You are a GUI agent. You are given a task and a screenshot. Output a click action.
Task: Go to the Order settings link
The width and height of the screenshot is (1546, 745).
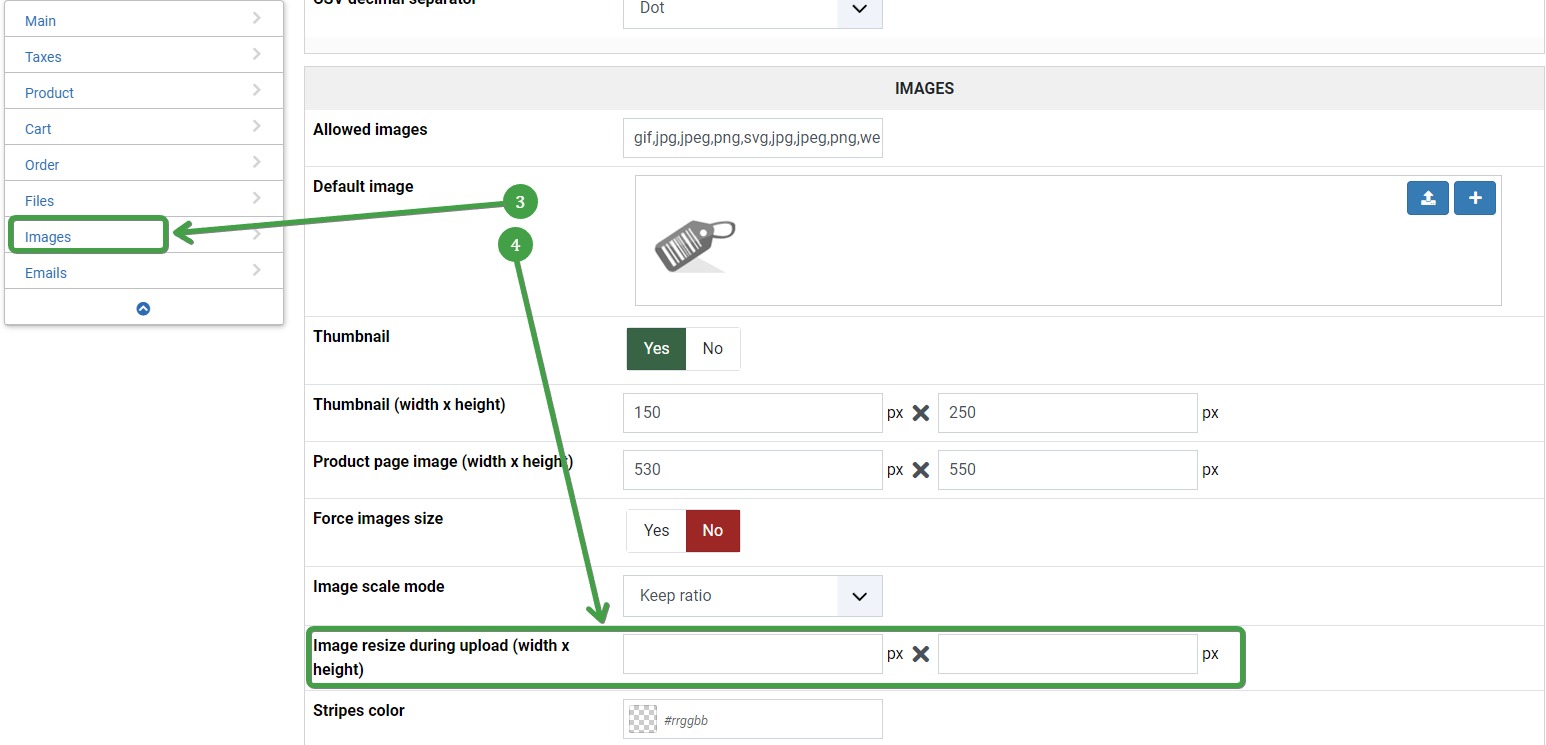42,165
